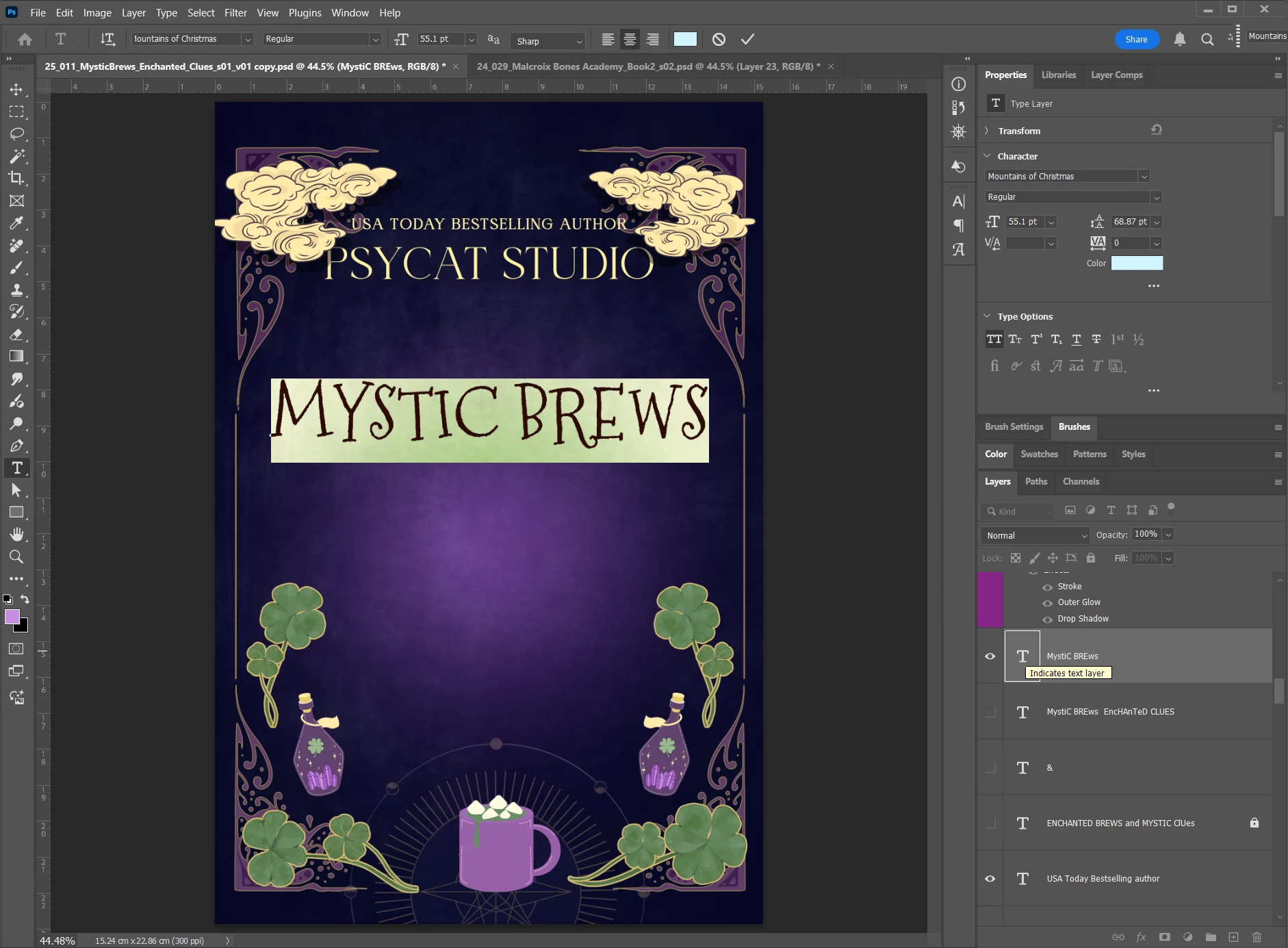Open the layer blend mode dropdown

1036,535
